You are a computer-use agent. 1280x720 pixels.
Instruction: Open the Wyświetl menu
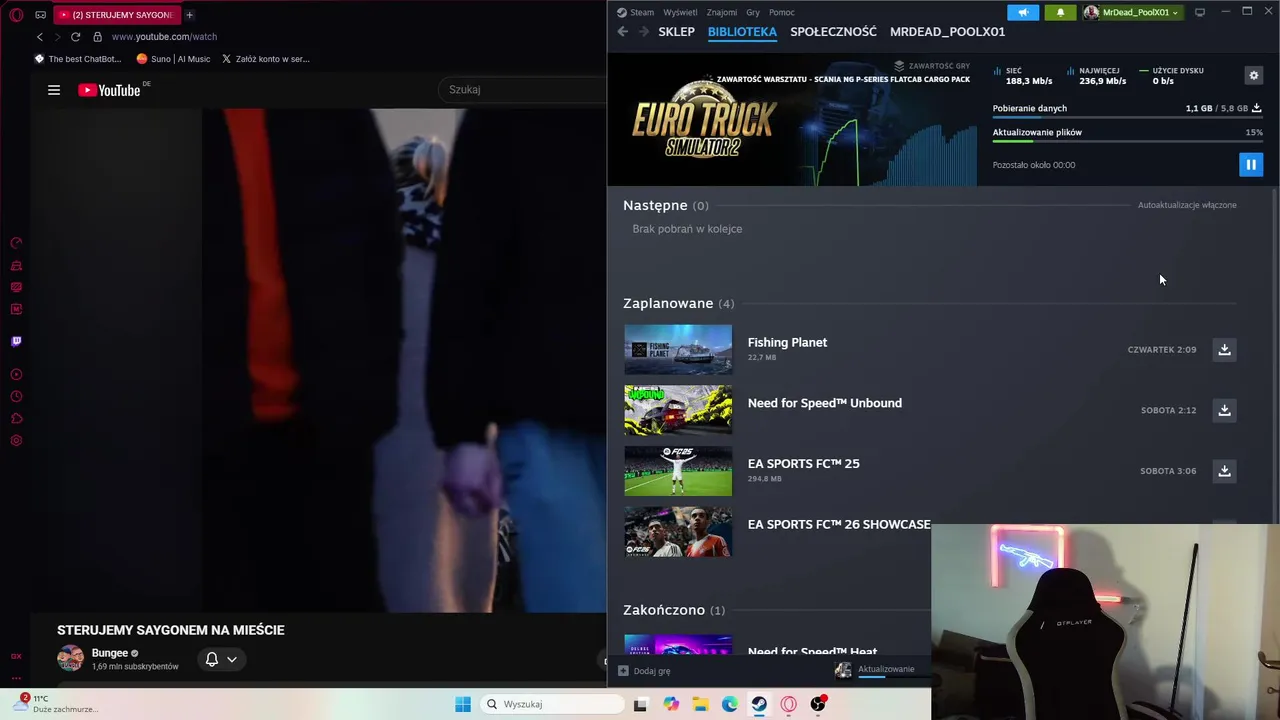pyautogui.click(x=680, y=12)
